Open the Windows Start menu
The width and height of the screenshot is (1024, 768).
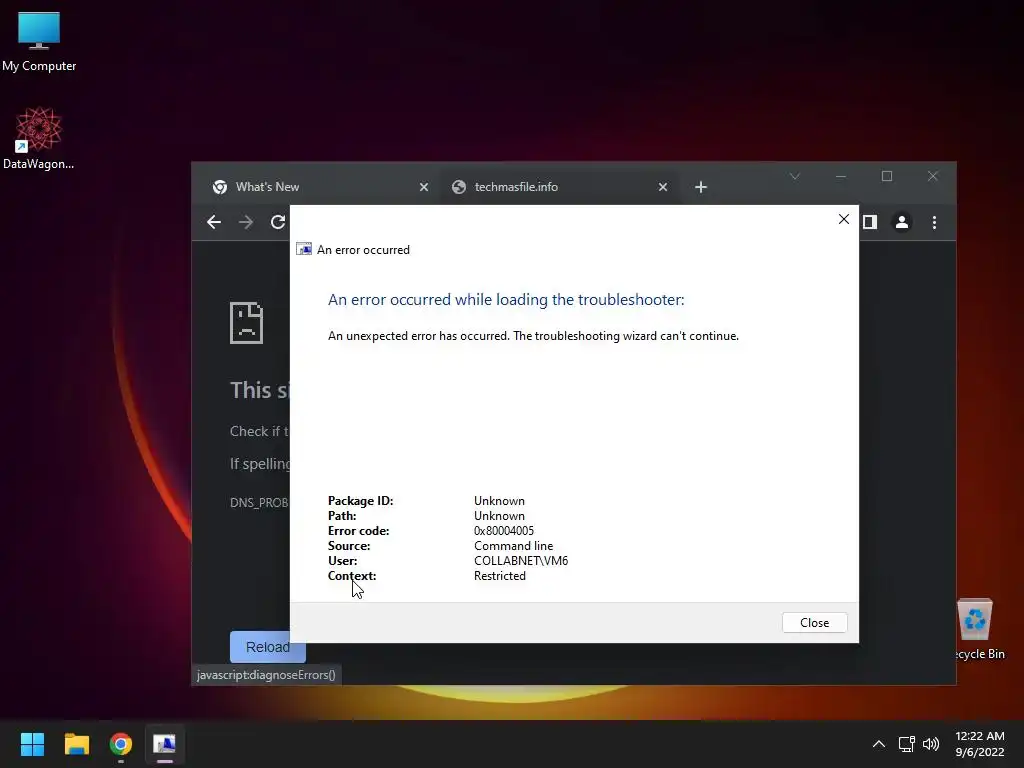click(x=32, y=744)
